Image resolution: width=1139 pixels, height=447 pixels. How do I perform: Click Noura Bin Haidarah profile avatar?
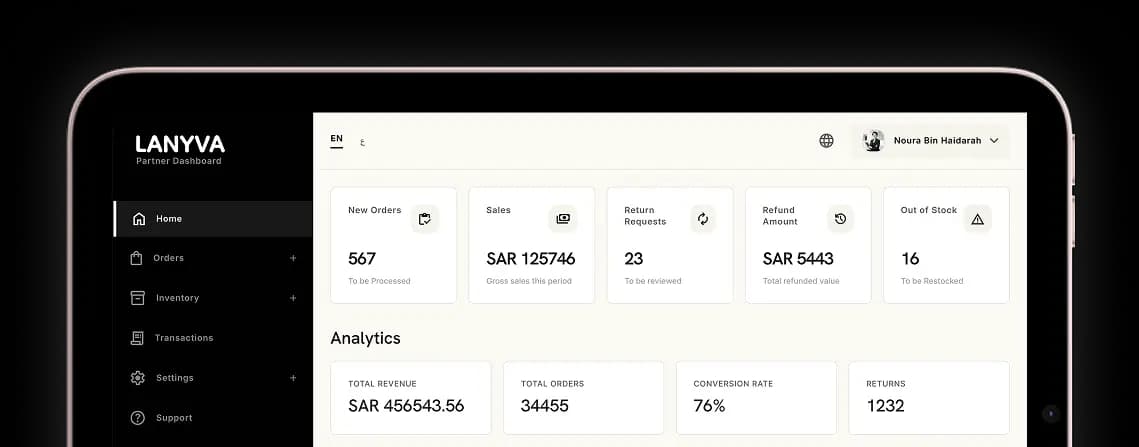873,140
